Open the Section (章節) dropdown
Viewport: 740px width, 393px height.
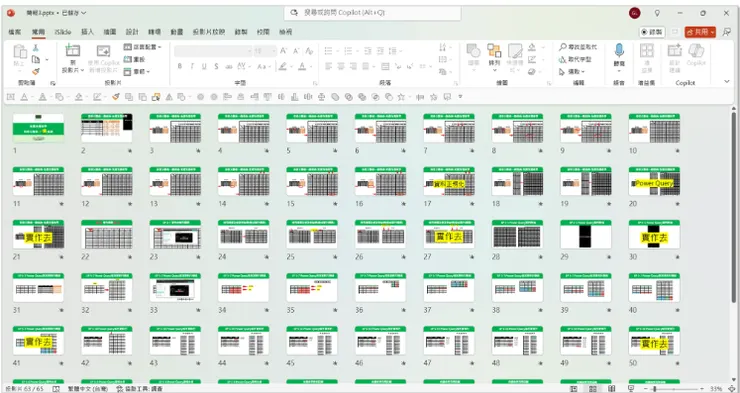click(x=137, y=72)
